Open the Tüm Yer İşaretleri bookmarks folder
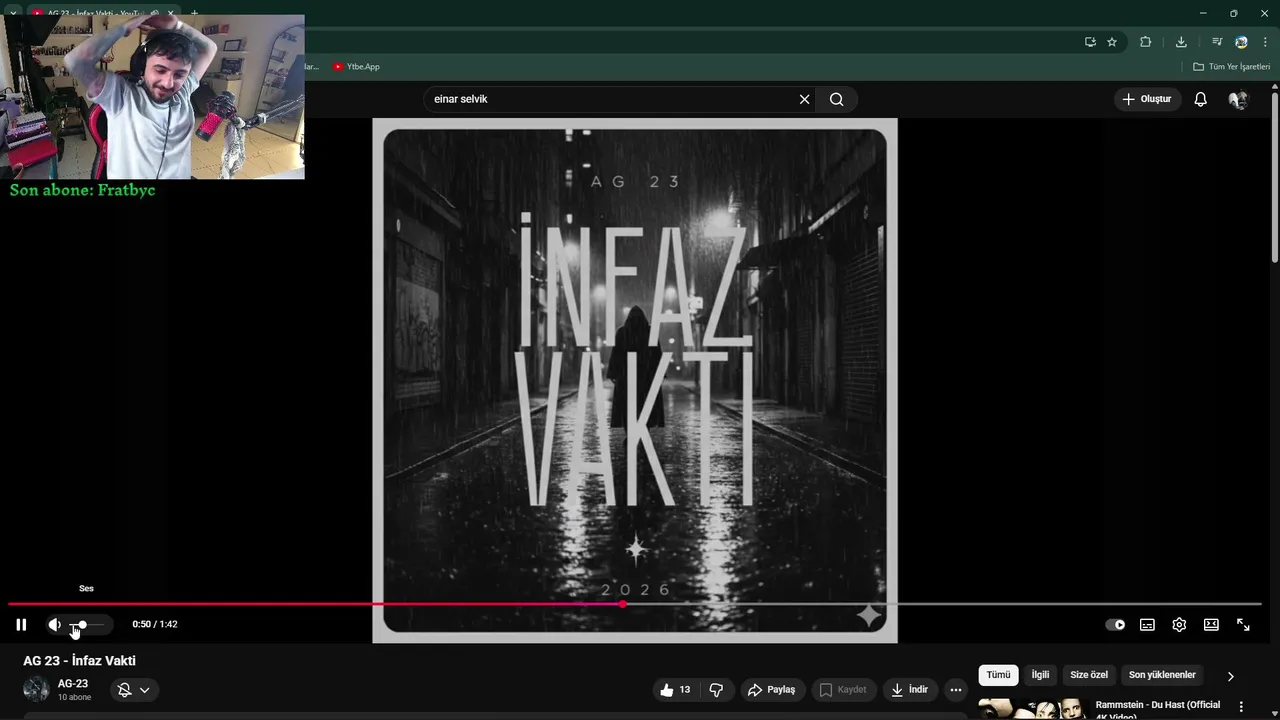The height and width of the screenshot is (720, 1280). [x=1231, y=67]
